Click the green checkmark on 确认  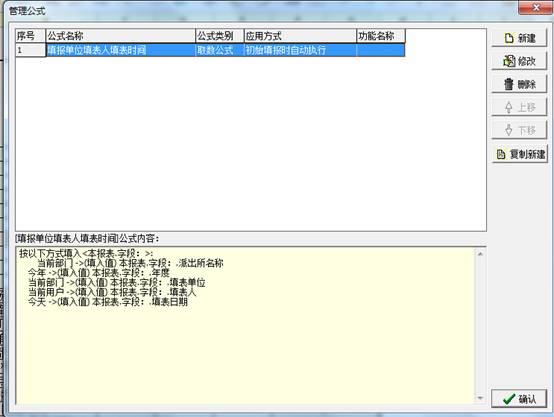(508, 399)
